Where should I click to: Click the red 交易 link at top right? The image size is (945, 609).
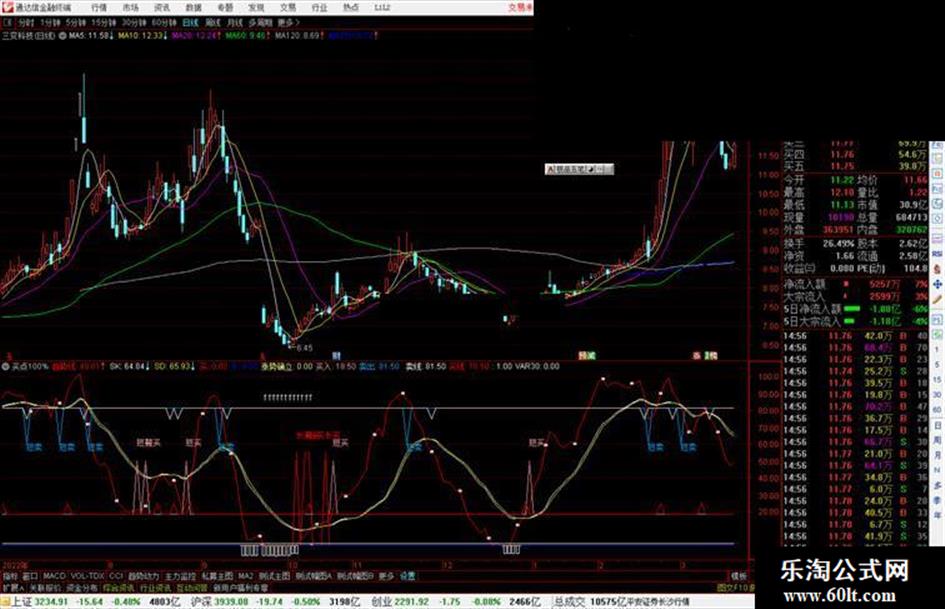click(x=519, y=7)
